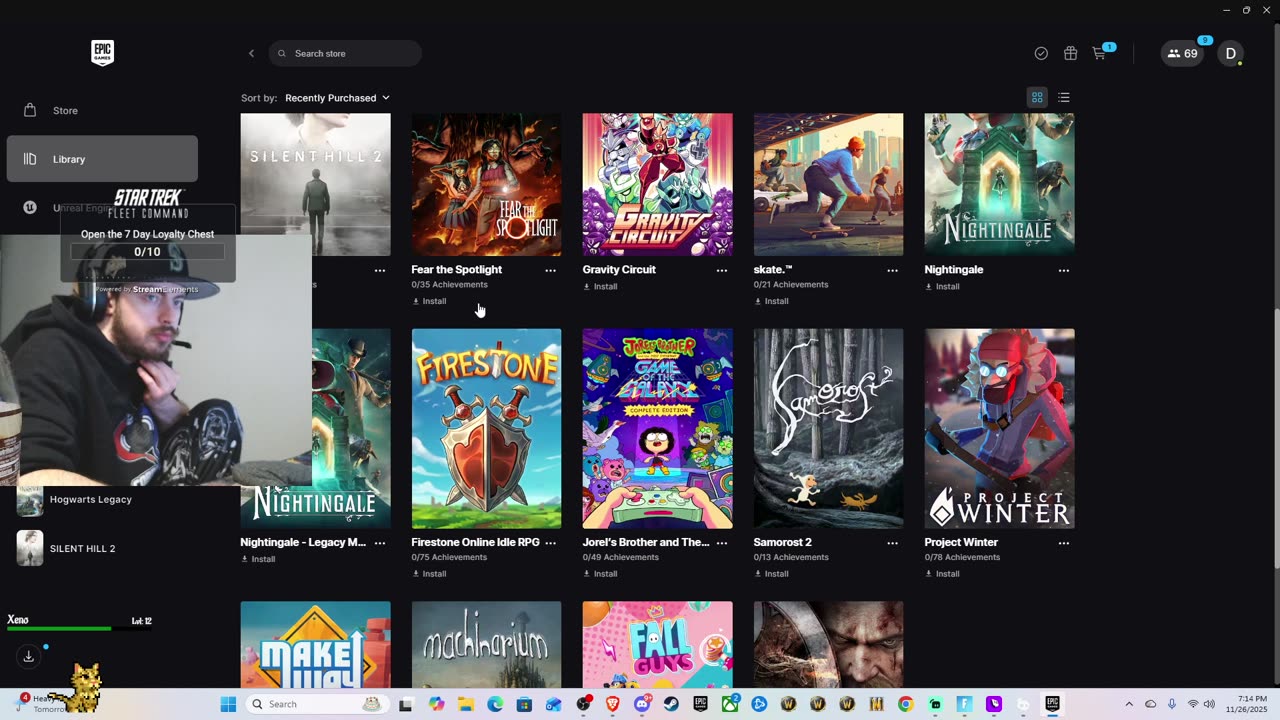Screen dimensions: 1280x720
Task: Open the downloads icon in sidebar
Action: pos(29,656)
